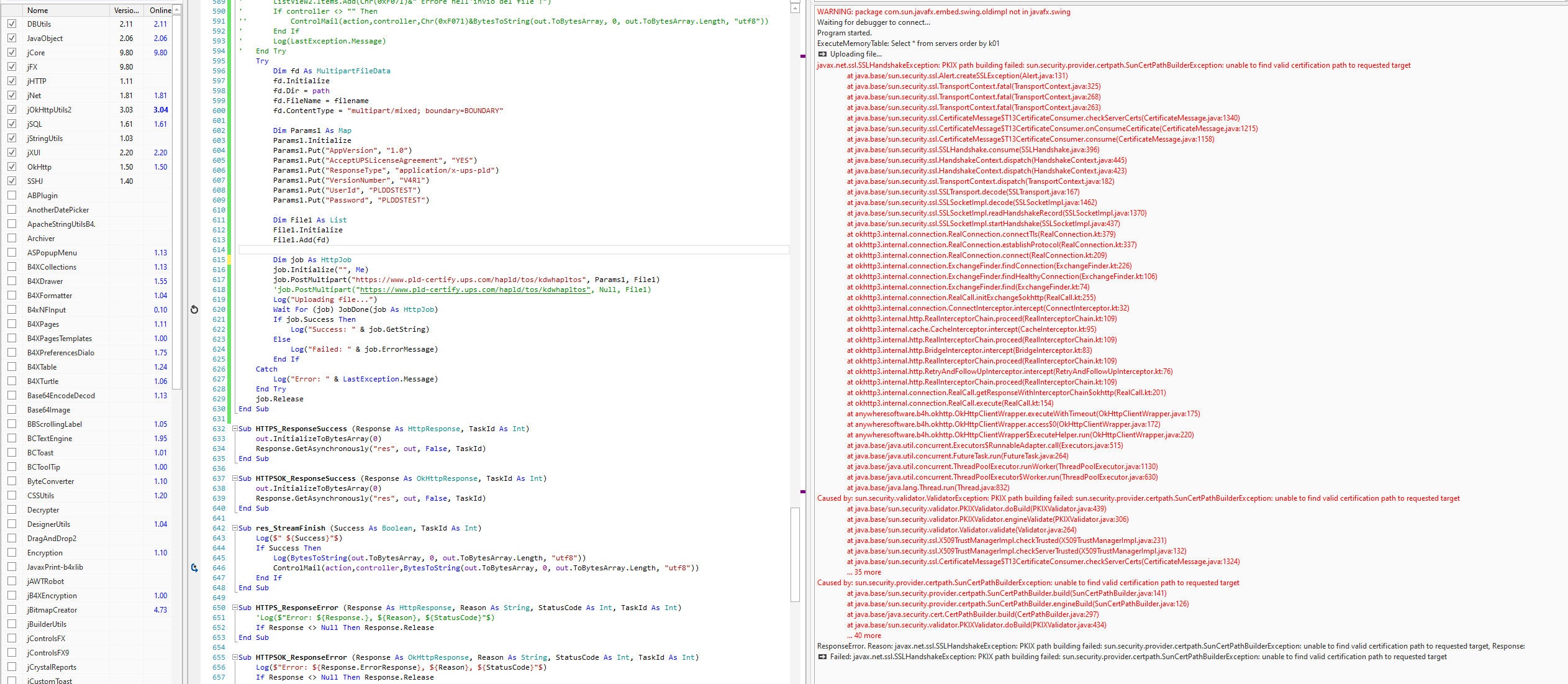Click the code editor scroll-up arrow
Viewport: 1568px width, 684px height.
tap(795, 8)
